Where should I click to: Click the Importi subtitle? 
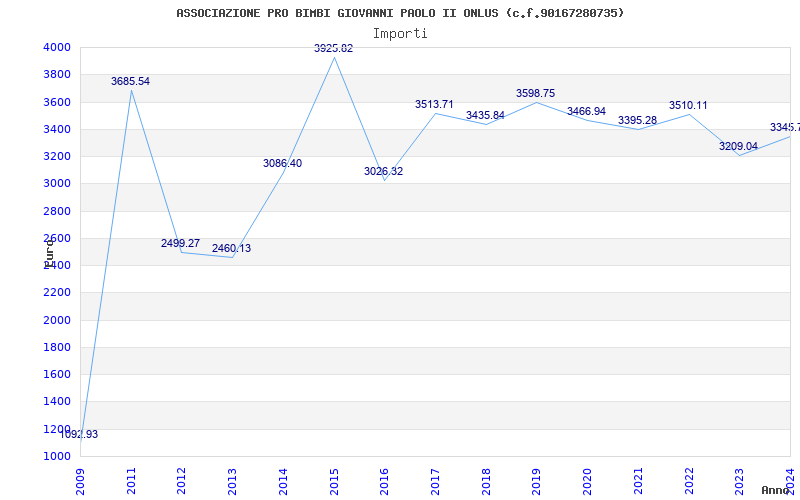pos(400,34)
